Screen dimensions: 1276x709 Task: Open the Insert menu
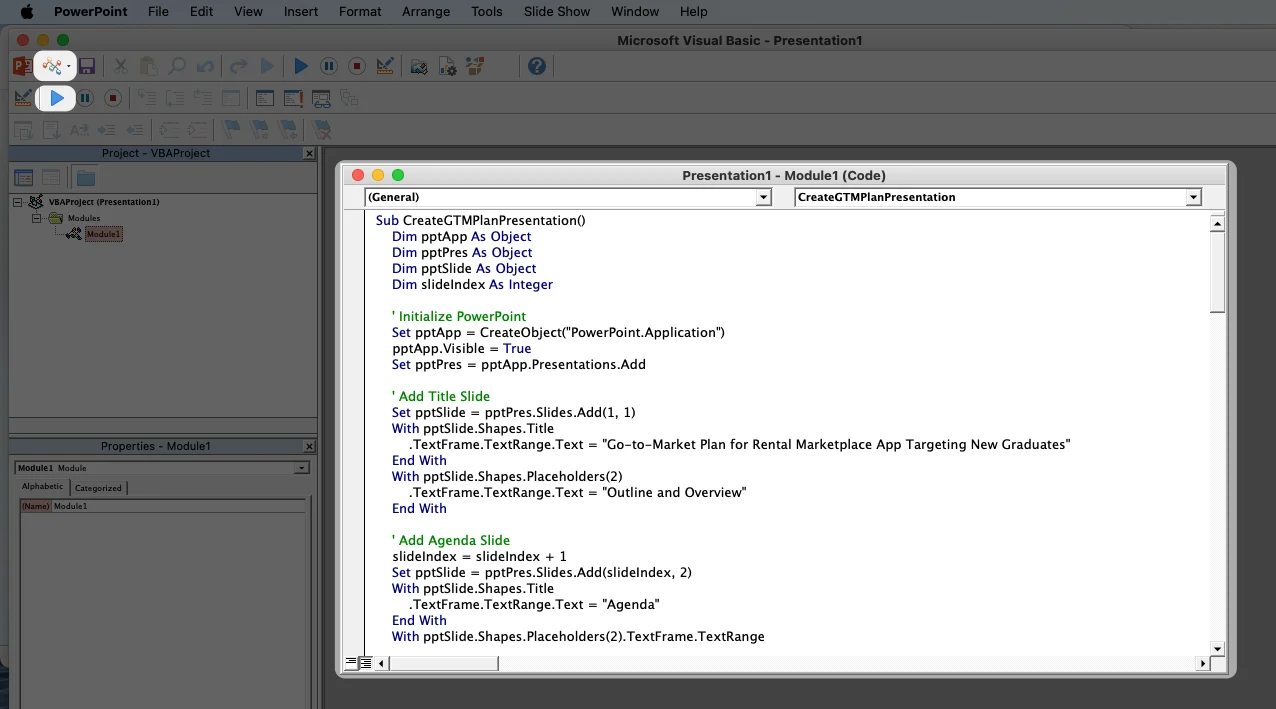(x=301, y=12)
